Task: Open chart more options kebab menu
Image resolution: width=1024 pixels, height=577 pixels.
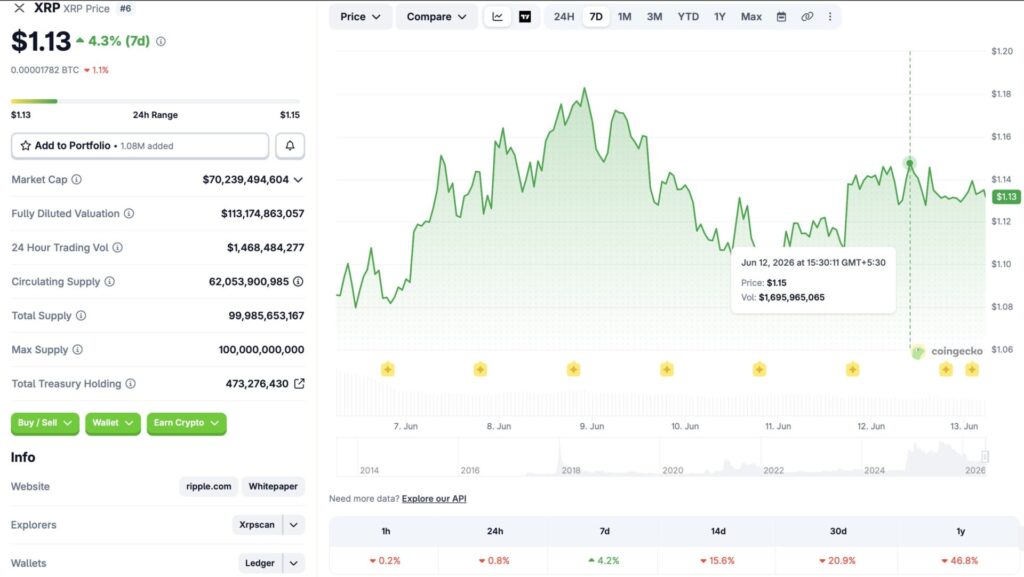Action: [x=830, y=17]
